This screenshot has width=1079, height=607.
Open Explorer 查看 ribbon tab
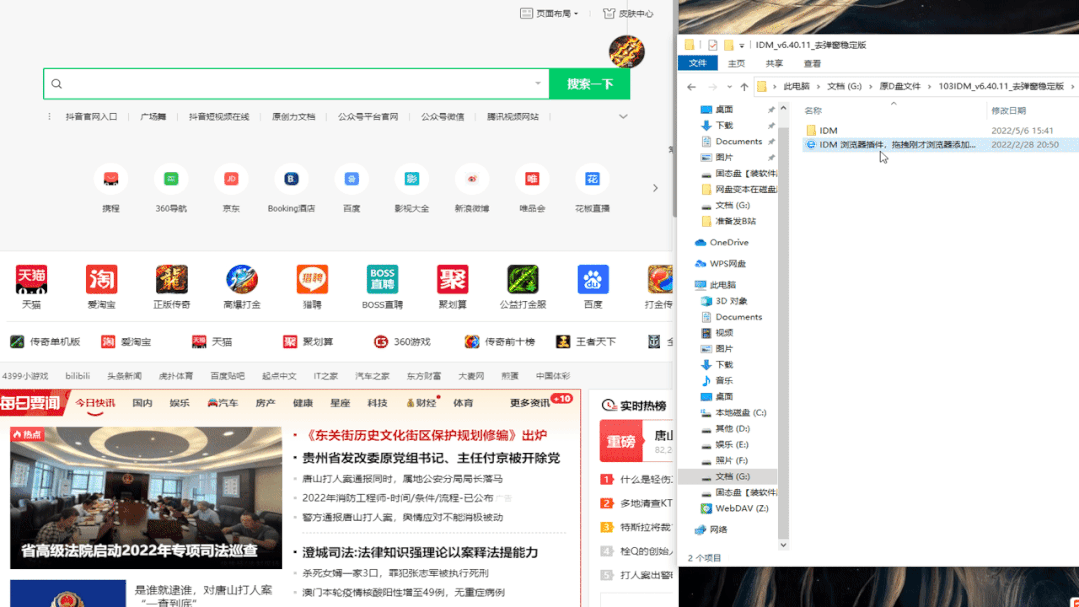click(x=812, y=63)
